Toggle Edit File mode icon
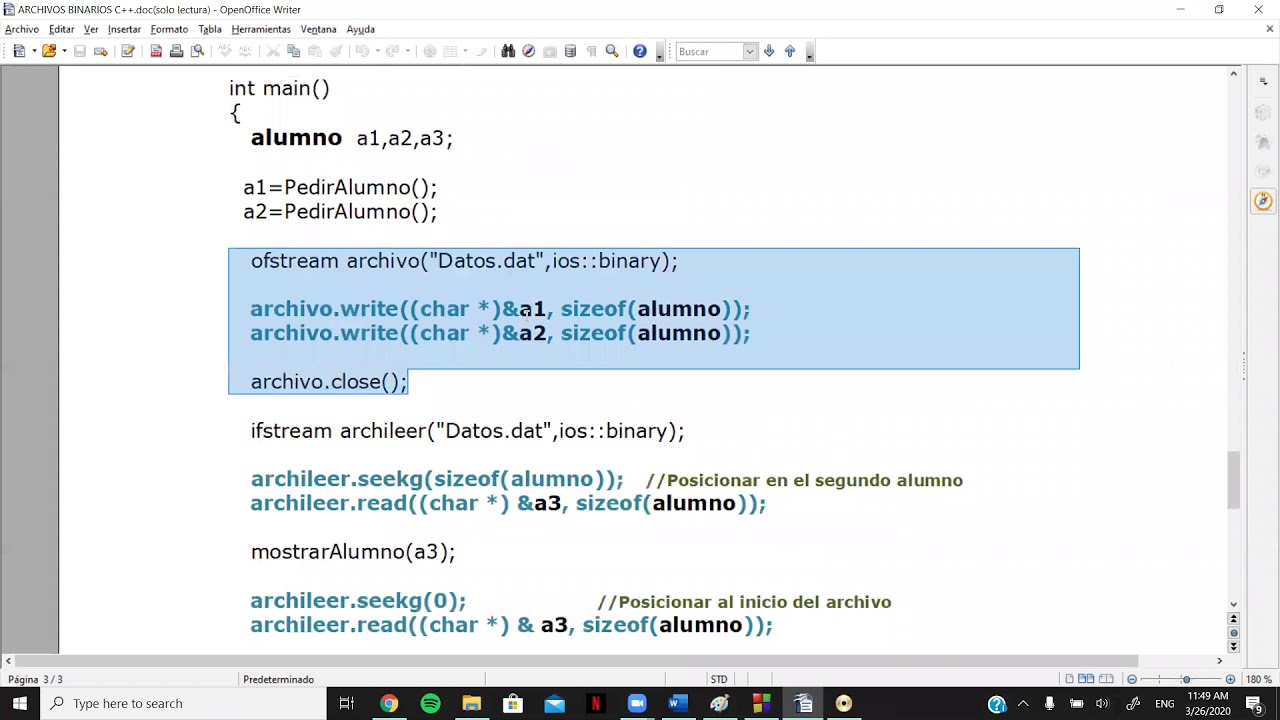 128,51
